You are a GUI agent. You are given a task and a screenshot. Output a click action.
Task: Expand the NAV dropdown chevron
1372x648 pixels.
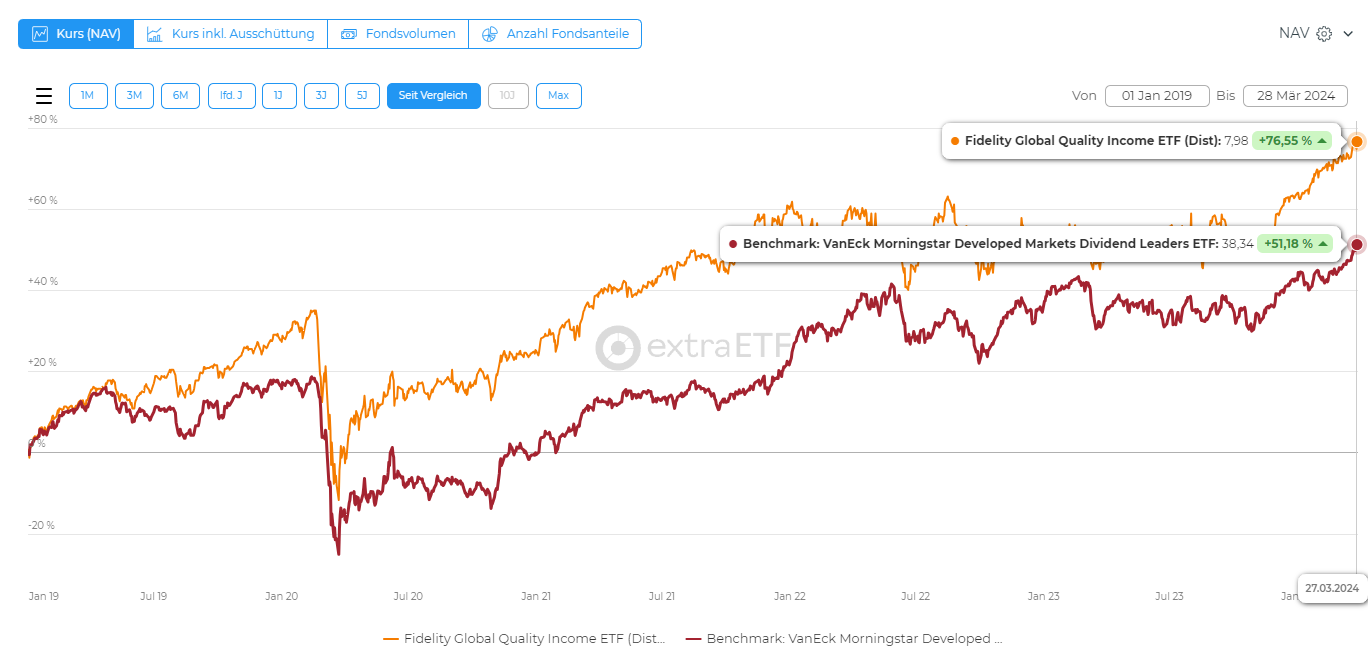1347,34
